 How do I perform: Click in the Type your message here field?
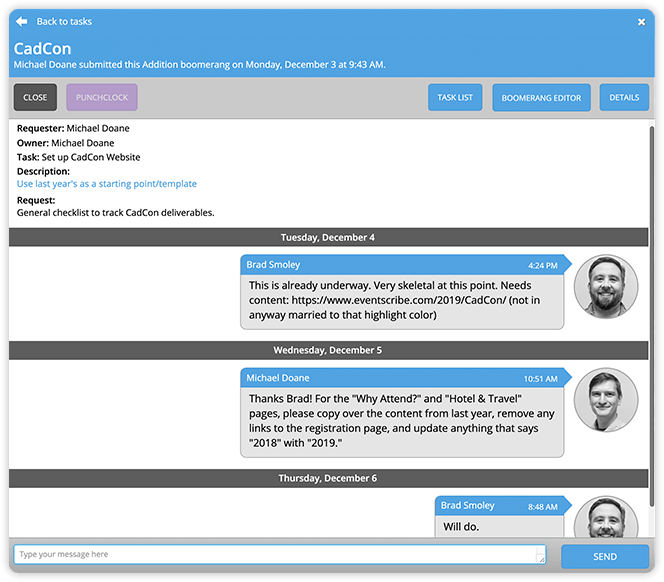pos(280,554)
